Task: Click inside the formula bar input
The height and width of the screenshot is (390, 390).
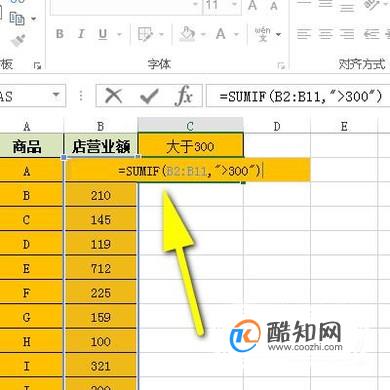Action: pyautogui.click(x=298, y=96)
